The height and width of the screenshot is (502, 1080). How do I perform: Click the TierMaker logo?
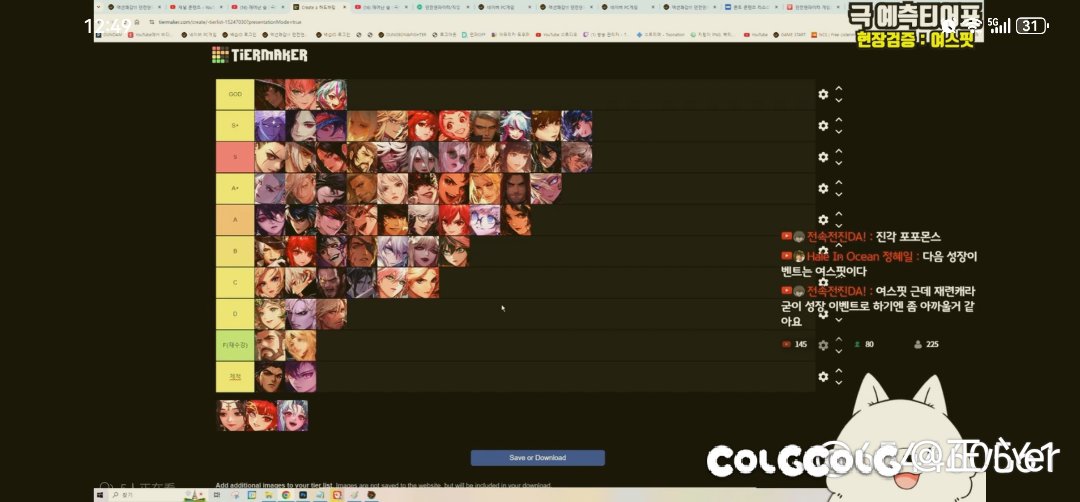pos(260,55)
